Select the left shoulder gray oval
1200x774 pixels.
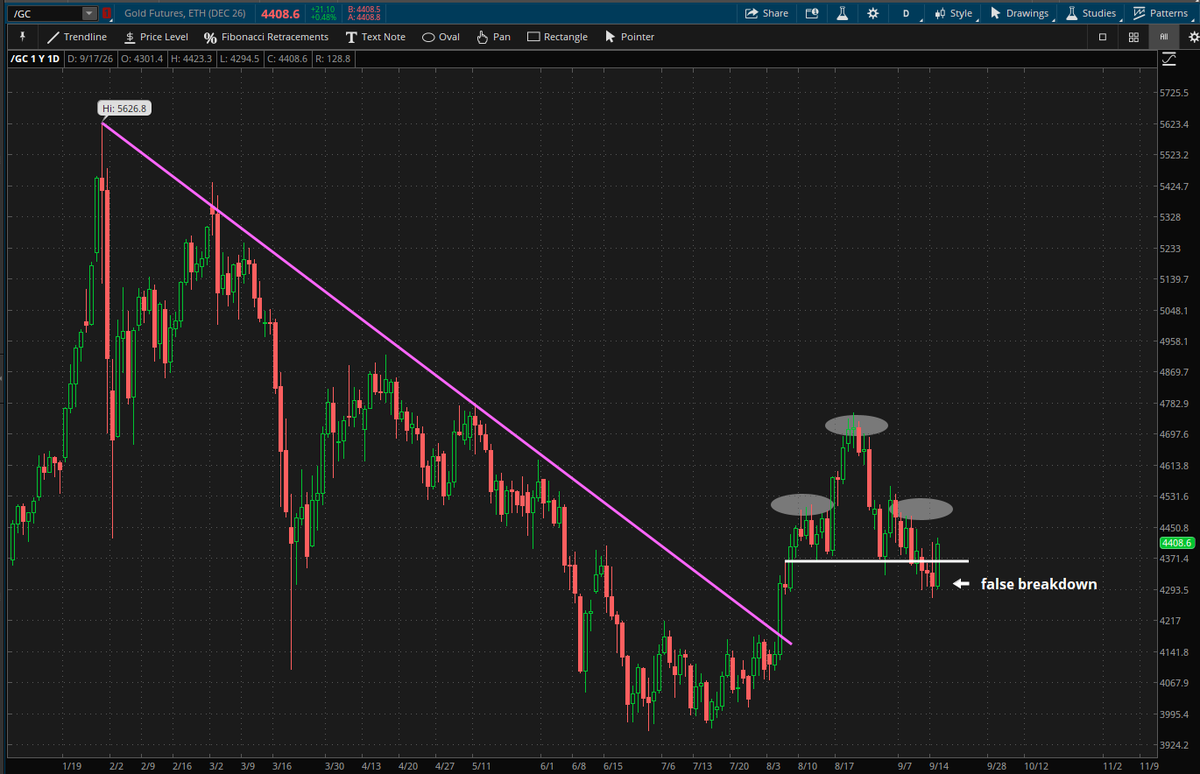coord(802,506)
